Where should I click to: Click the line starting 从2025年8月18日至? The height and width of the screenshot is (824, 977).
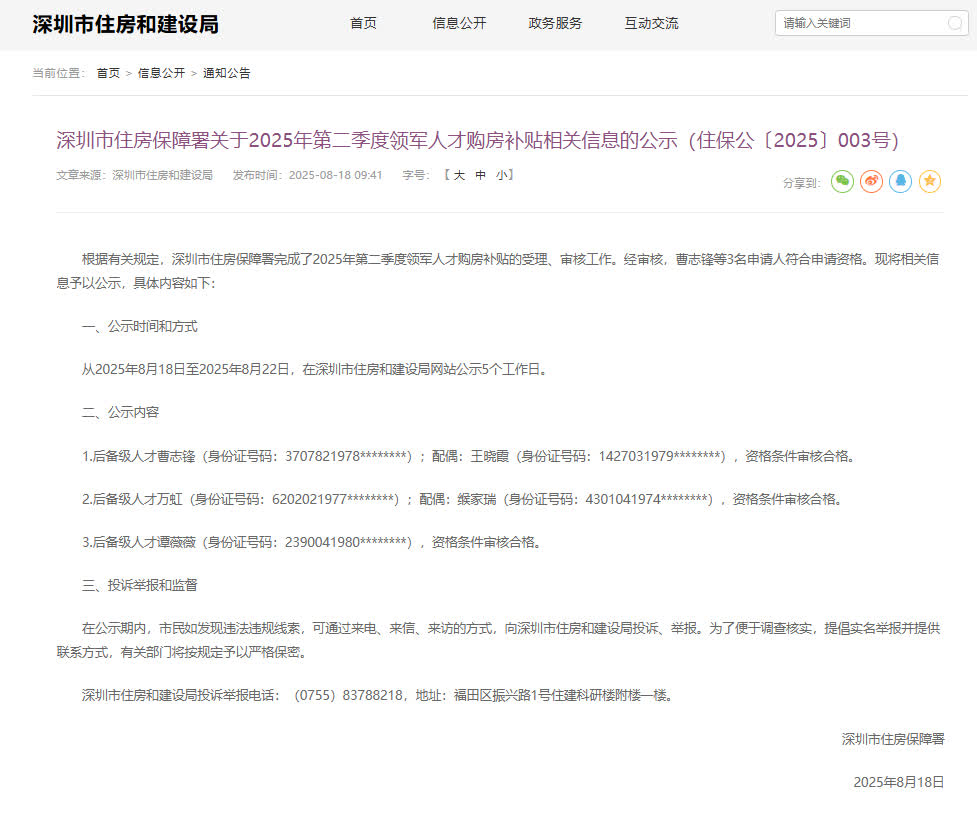[315, 369]
